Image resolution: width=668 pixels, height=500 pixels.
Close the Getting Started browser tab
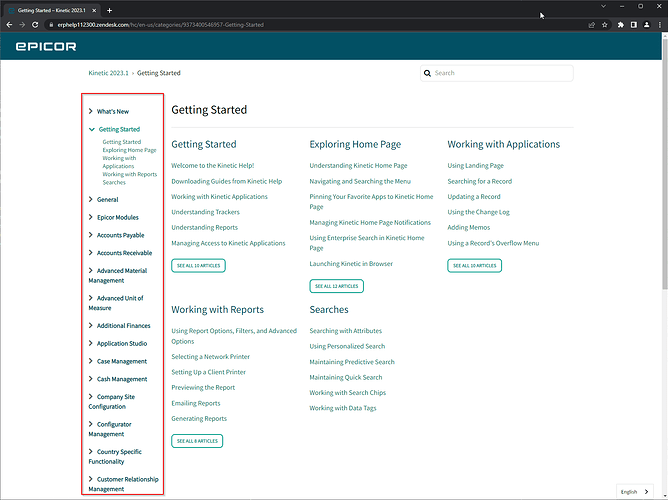(94, 10)
